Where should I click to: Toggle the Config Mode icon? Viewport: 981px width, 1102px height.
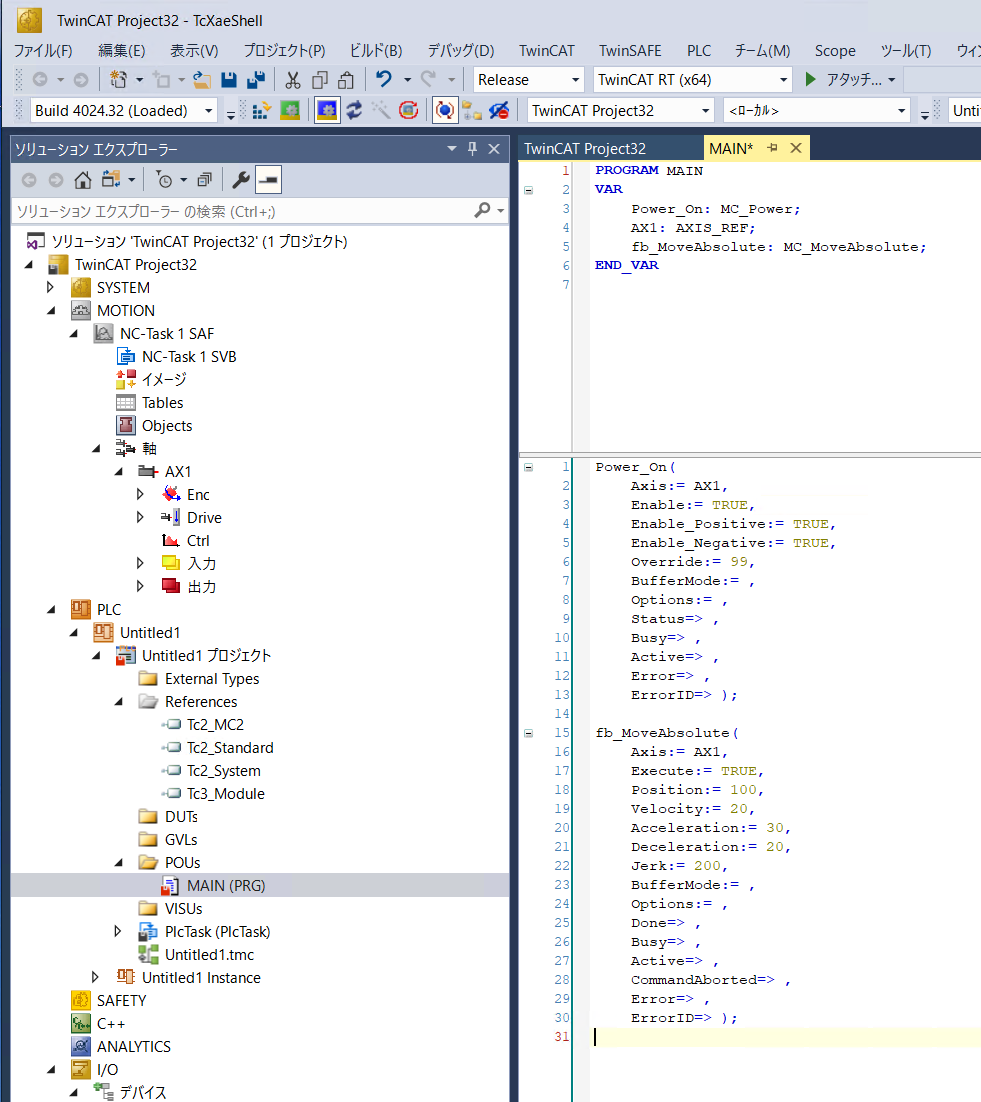[327, 110]
